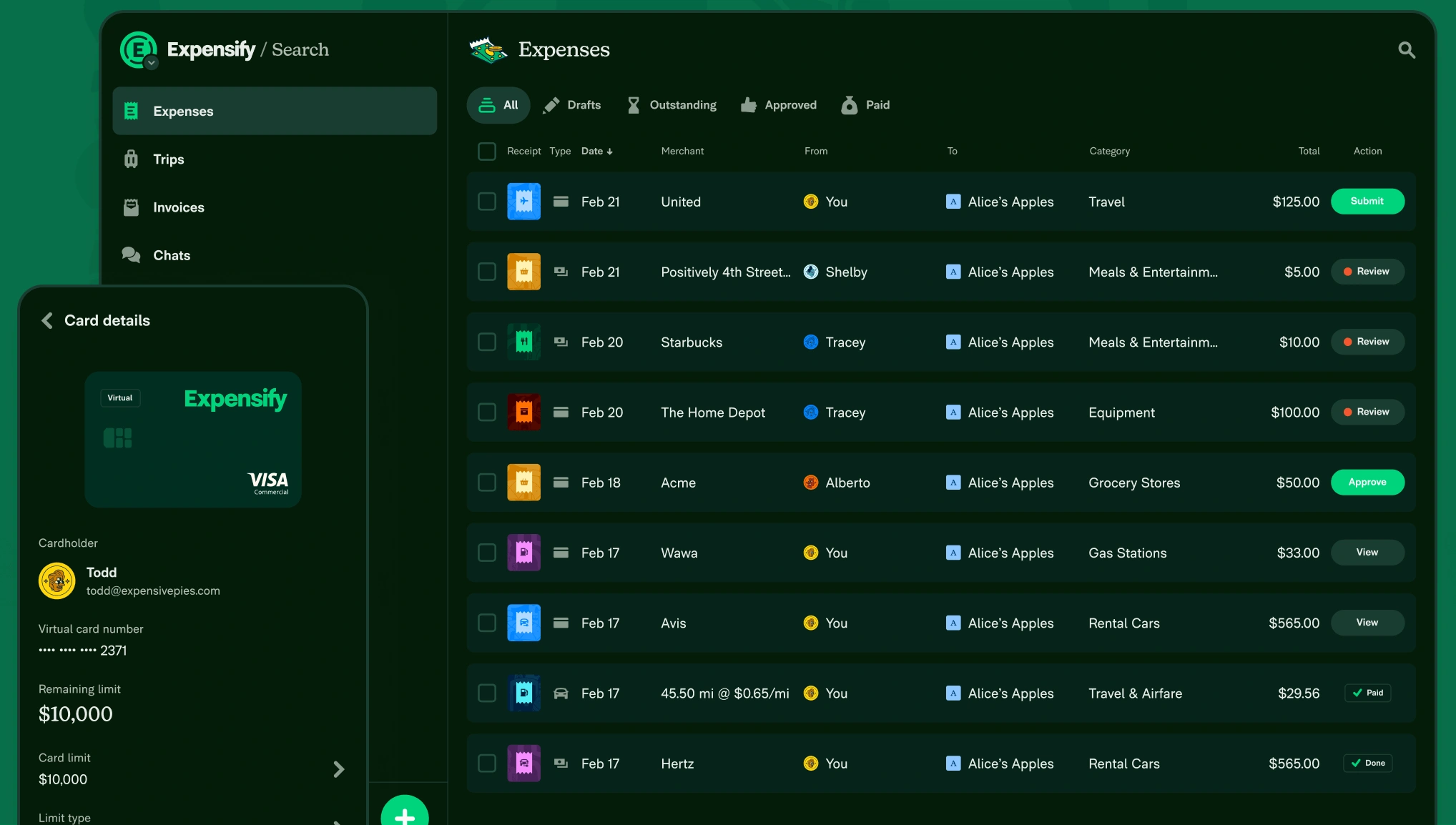Select the Starbucks expense checkbox
This screenshot has width=1456, height=825.
coord(487,342)
